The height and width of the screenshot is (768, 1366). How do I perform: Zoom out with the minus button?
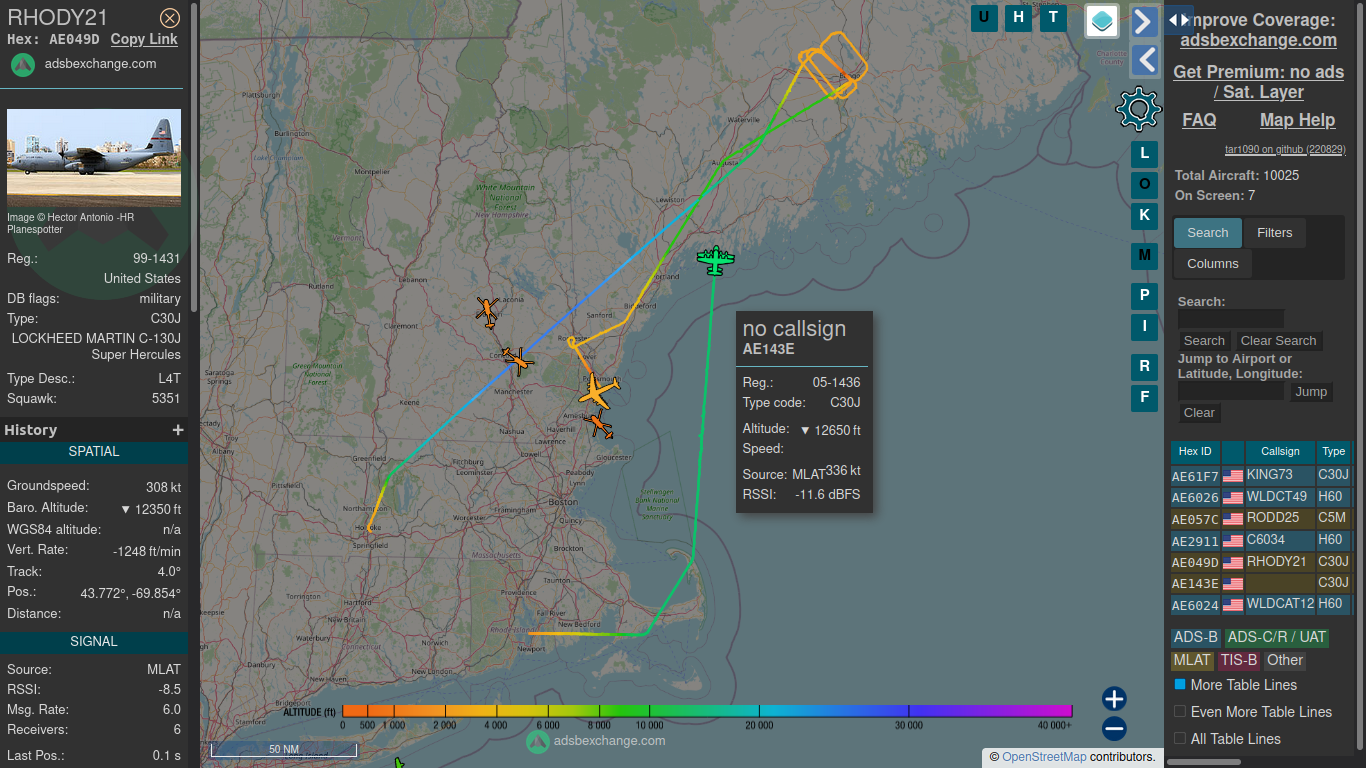coord(1114,728)
